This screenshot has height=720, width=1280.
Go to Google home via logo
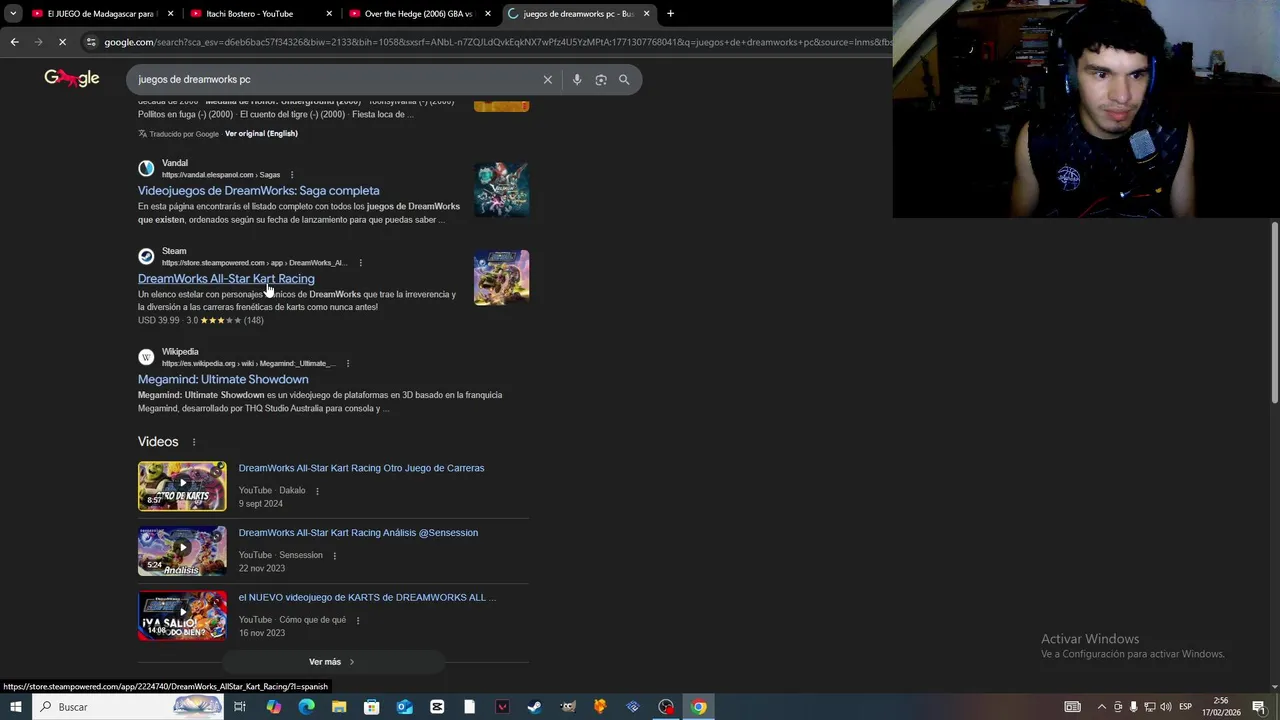click(72, 78)
